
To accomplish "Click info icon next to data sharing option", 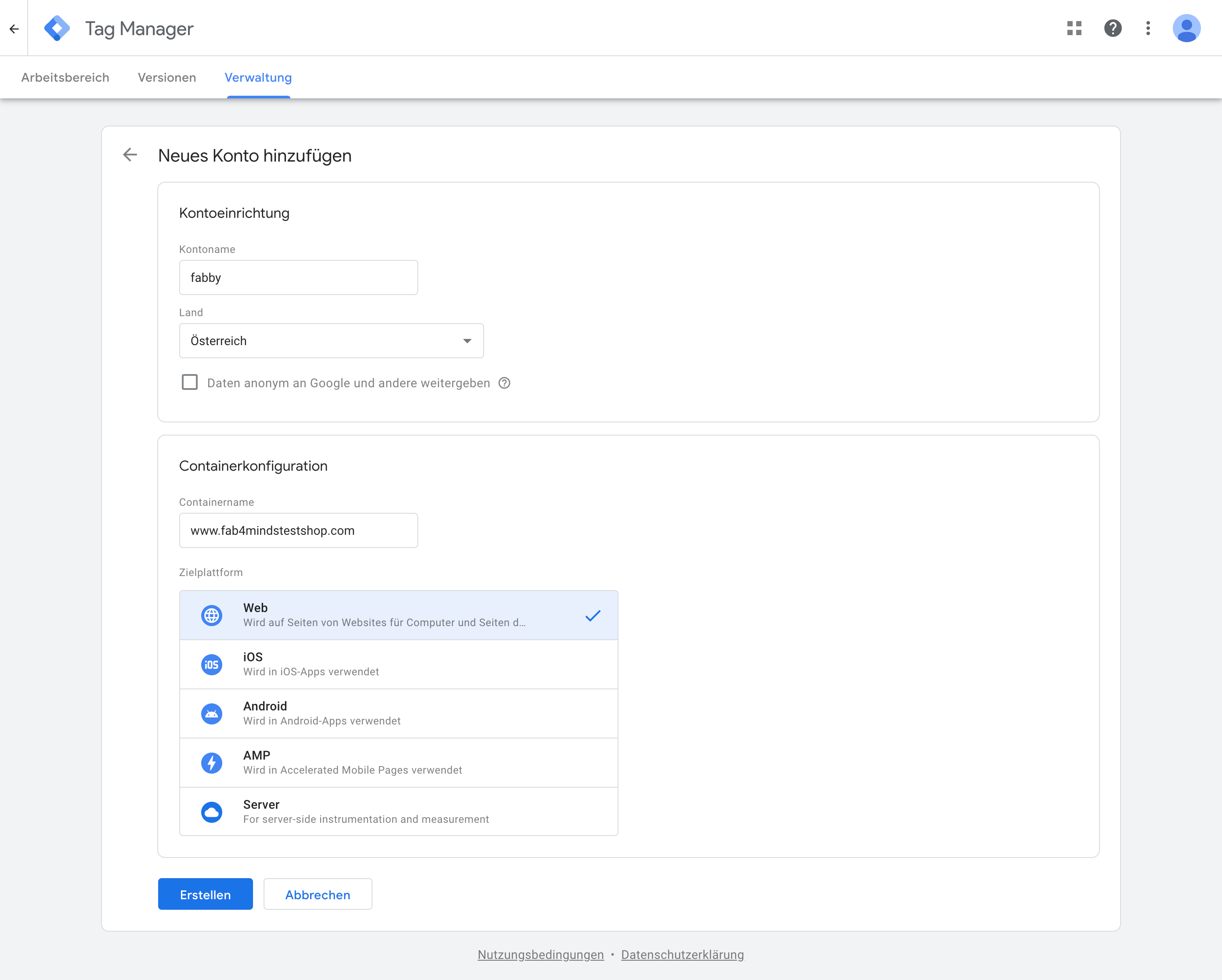I will [x=504, y=383].
